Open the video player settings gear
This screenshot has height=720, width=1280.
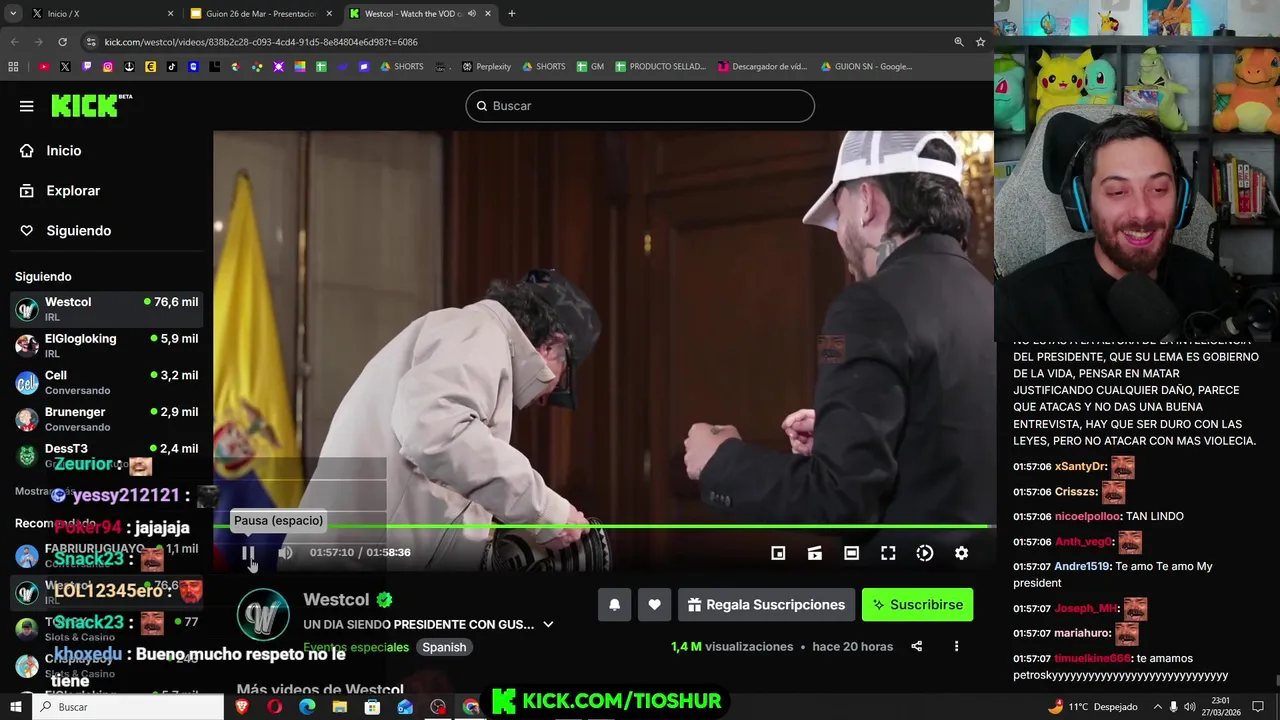coord(961,553)
